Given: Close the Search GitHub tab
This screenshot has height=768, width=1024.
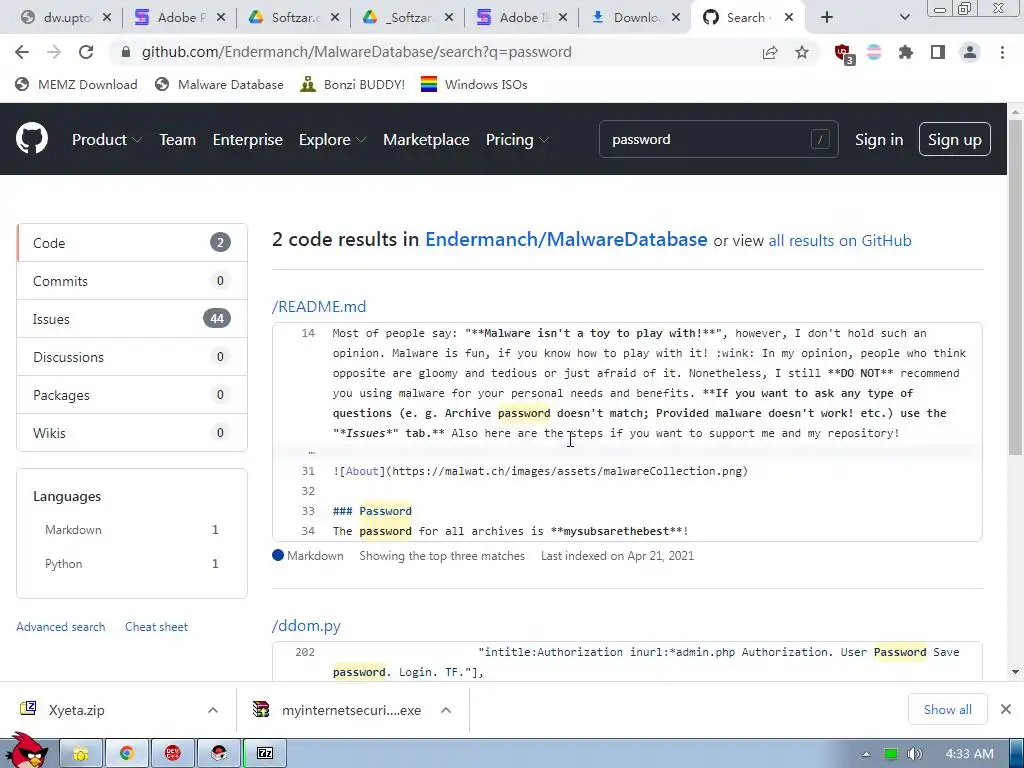Looking at the screenshot, I should [x=789, y=18].
